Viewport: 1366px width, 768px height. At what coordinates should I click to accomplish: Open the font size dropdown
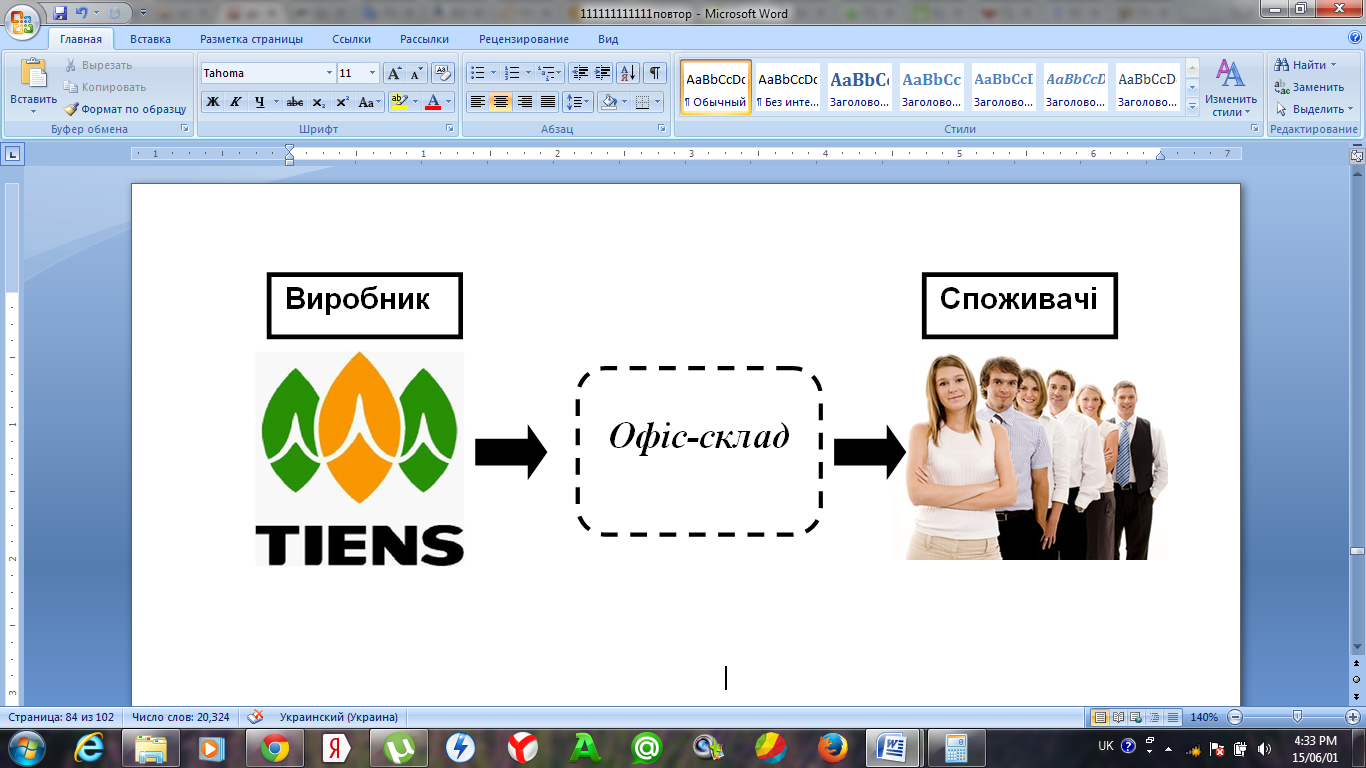pos(373,73)
